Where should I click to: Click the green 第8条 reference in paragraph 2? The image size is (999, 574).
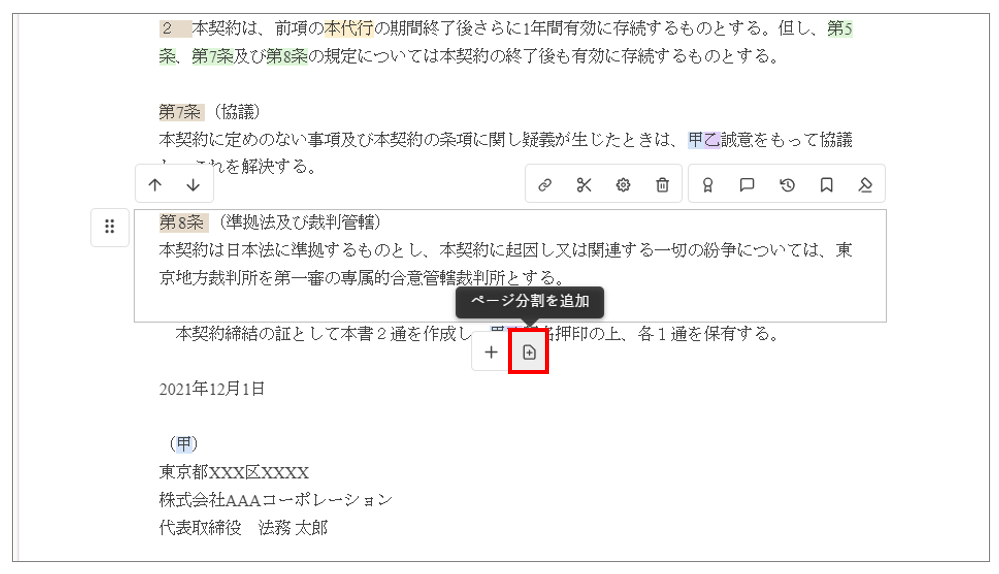click(x=286, y=56)
